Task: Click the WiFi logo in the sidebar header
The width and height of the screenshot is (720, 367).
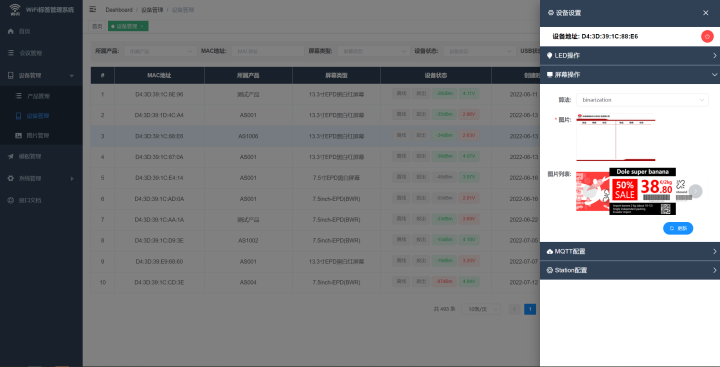Action: pyautogui.click(x=15, y=10)
